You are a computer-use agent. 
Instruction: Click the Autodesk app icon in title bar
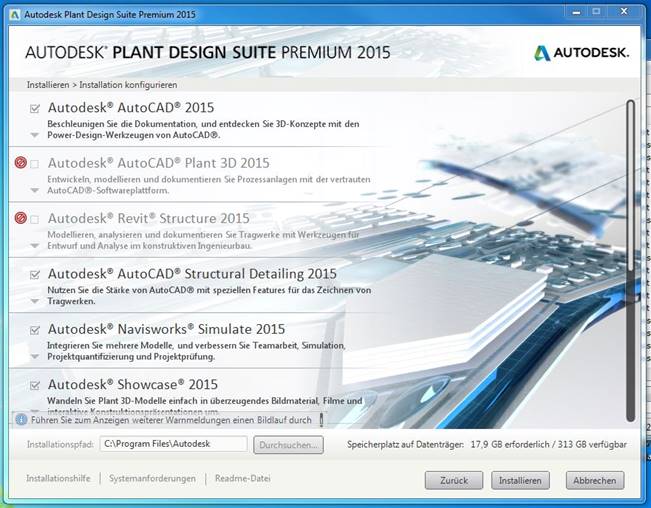15,15
